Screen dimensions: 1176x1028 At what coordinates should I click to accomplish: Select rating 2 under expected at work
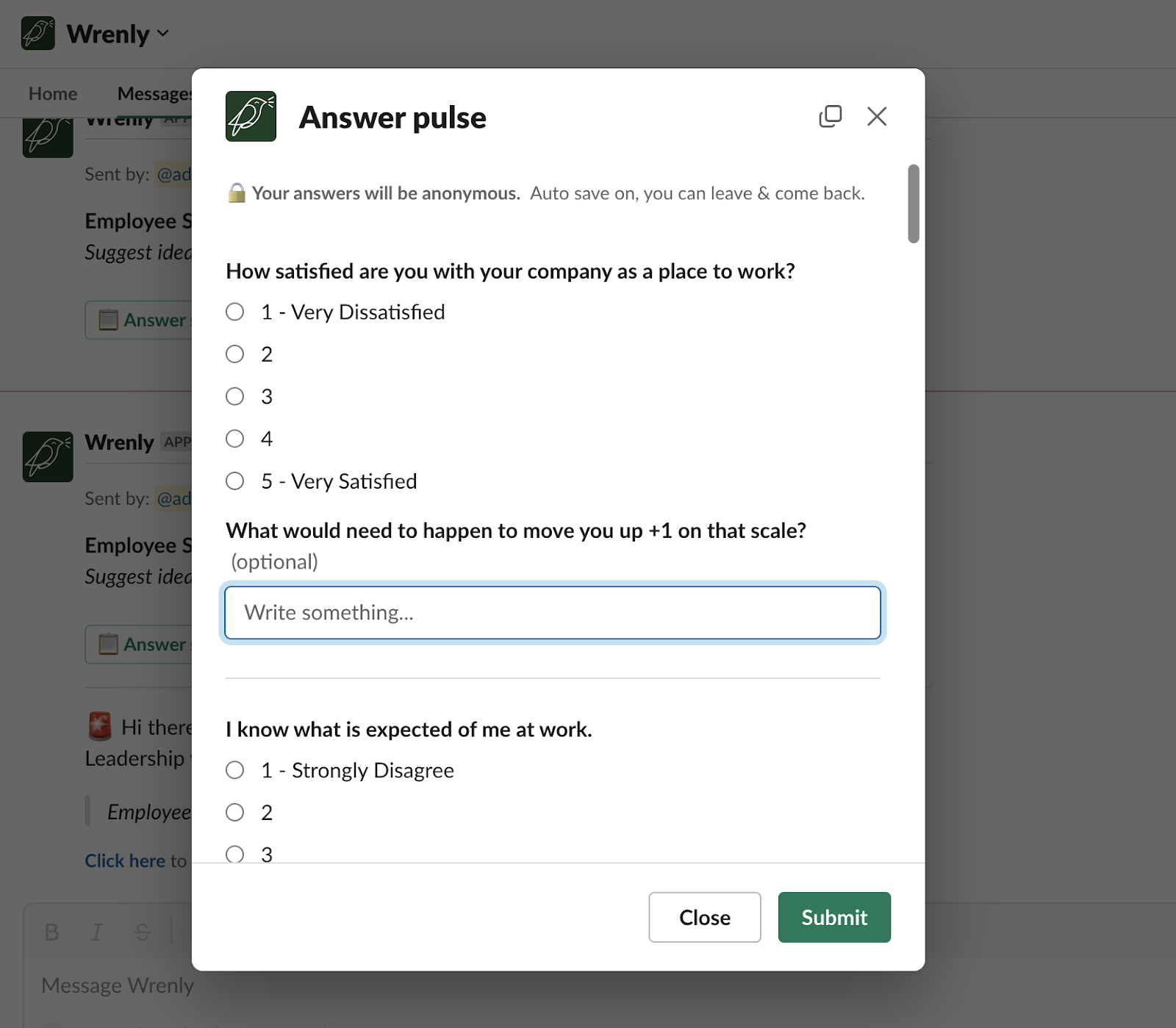click(234, 812)
